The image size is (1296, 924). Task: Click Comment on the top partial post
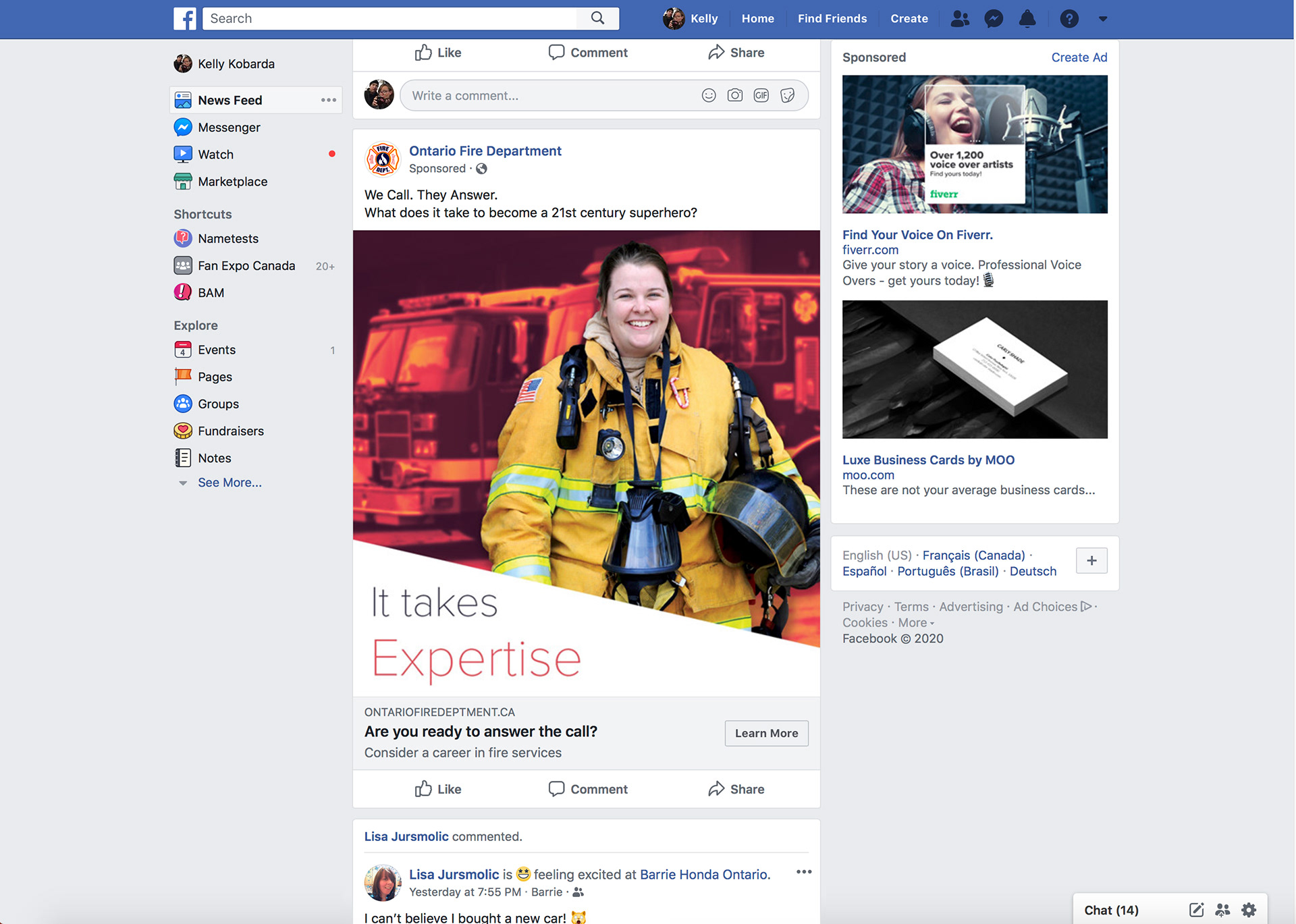pyautogui.click(x=588, y=52)
